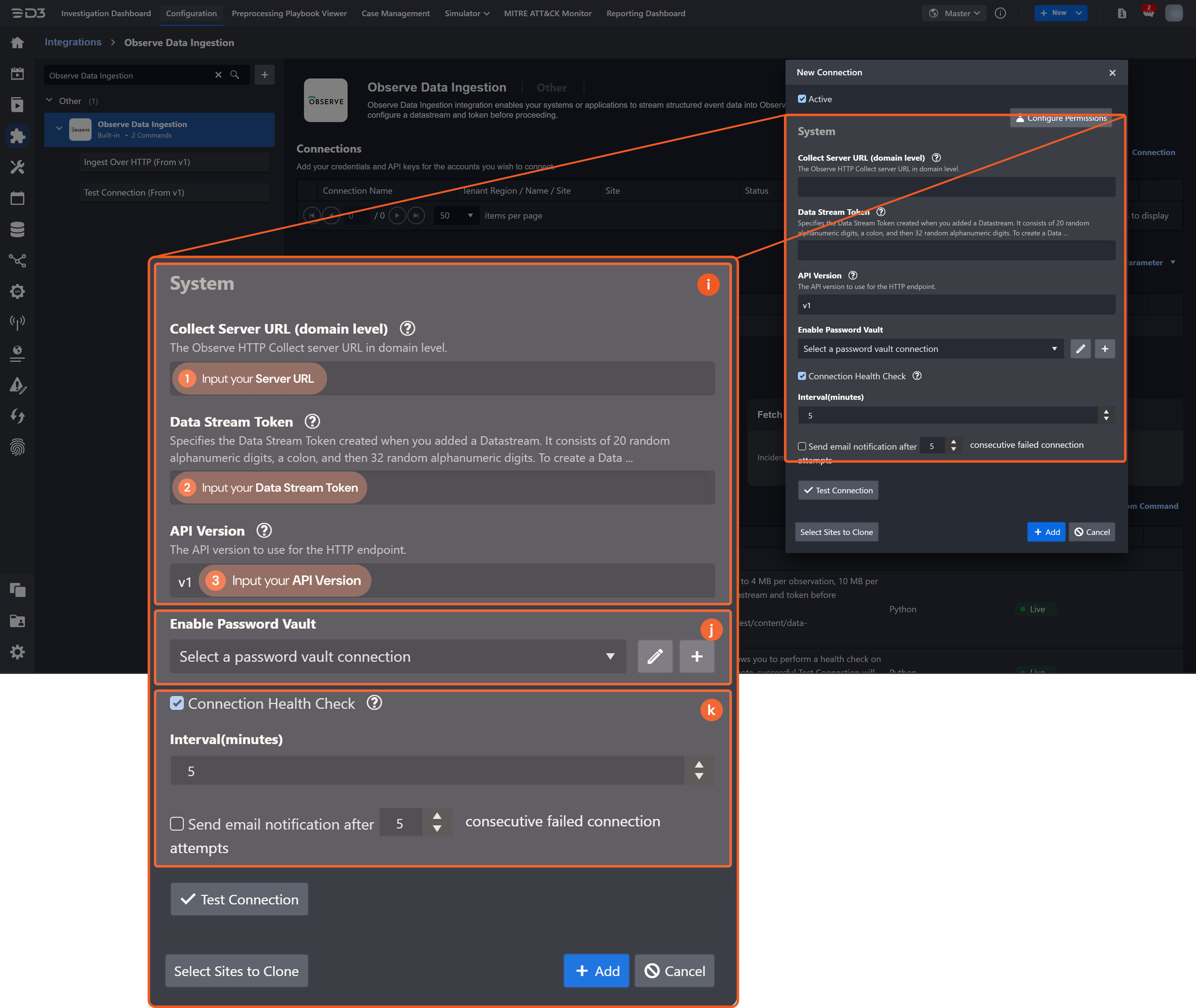This screenshot has height=1008, width=1196.
Task: Click help icon next to Data Stream Token
Action: pyautogui.click(x=880, y=212)
